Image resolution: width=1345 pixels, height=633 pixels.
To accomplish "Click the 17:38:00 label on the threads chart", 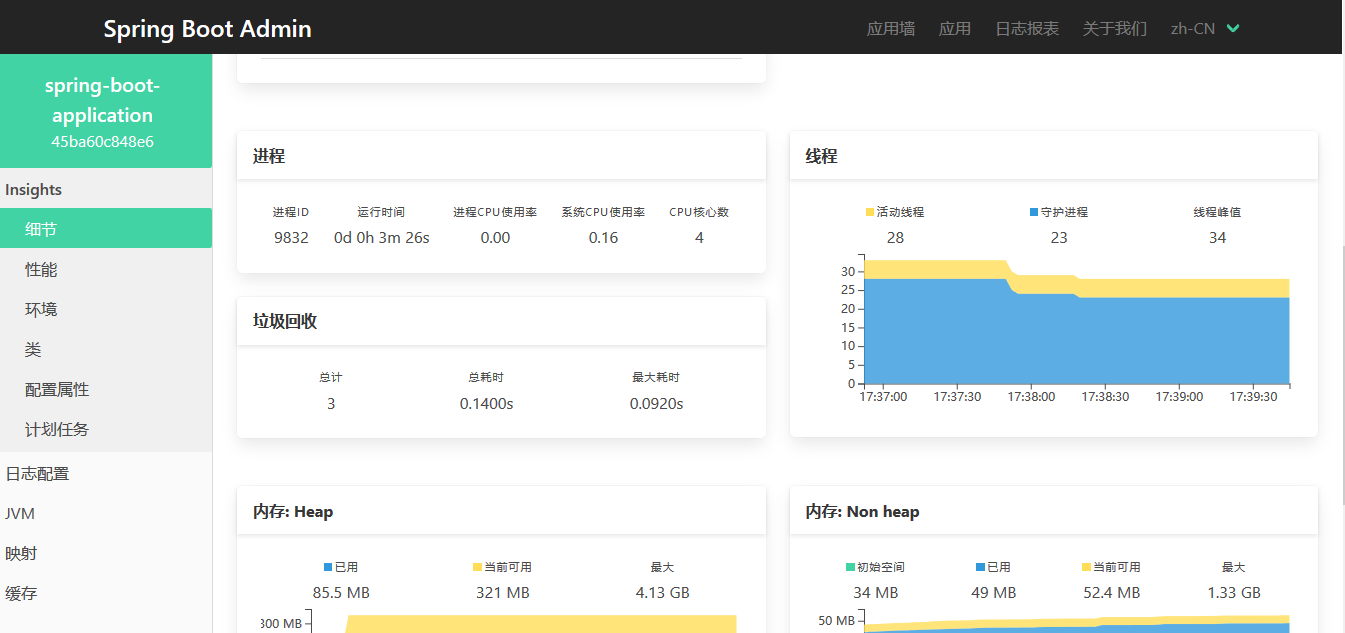I will [1031, 396].
